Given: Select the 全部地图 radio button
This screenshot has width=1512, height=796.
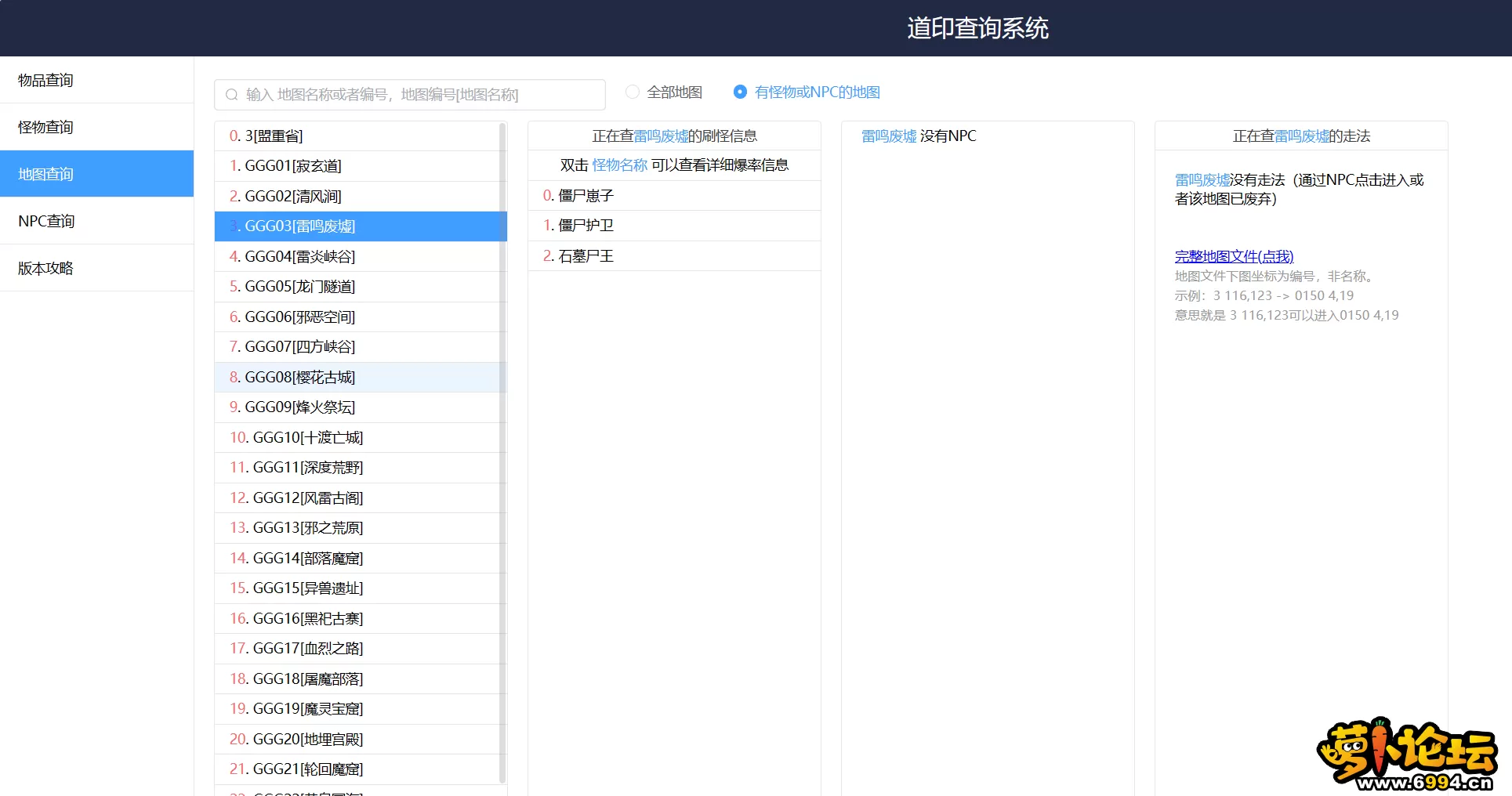Looking at the screenshot, I should 632,92.
